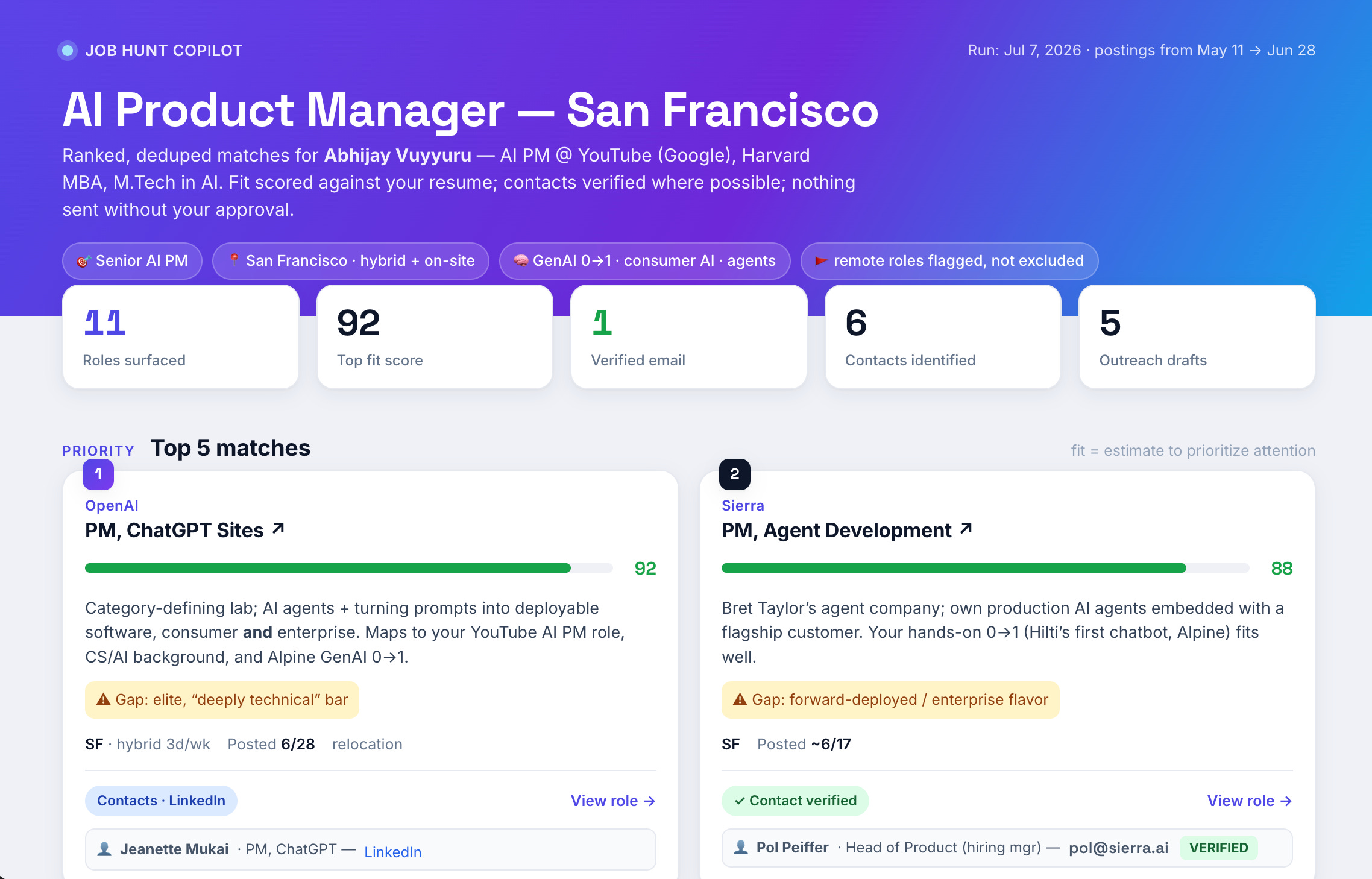The height and width of the screenshot is (879, 1372).
Task: Open external arrow beside PM, ChatGPT Sites
Action: [278, 529]
